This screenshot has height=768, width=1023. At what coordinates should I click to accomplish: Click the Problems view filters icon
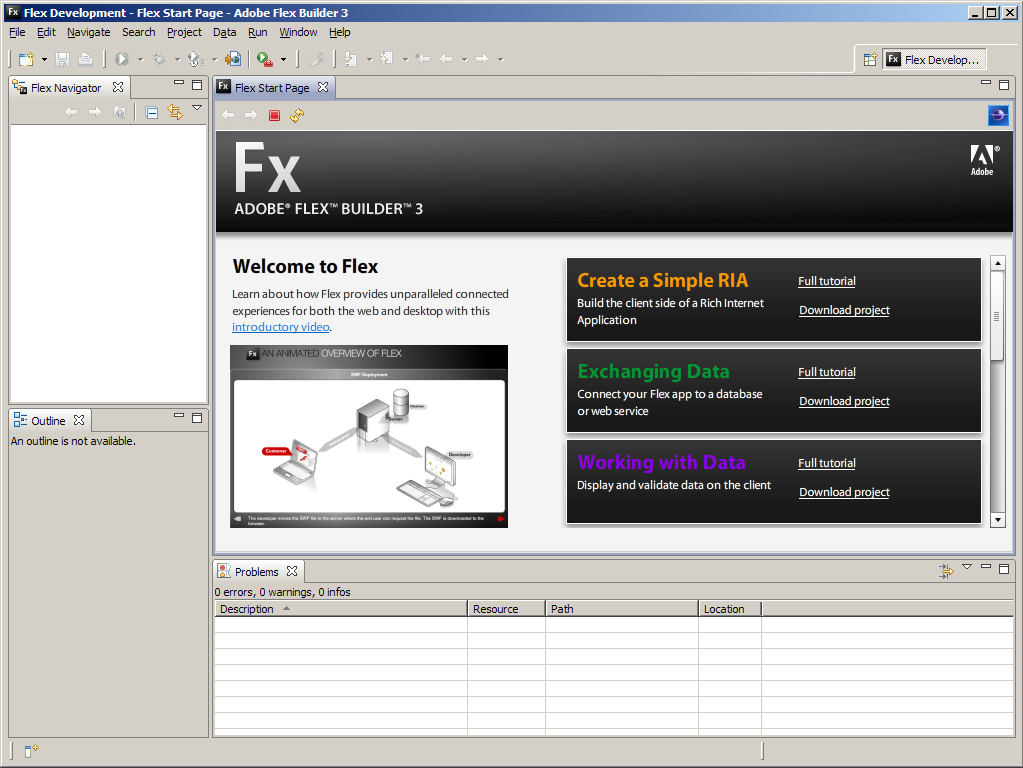coord(946,572)
